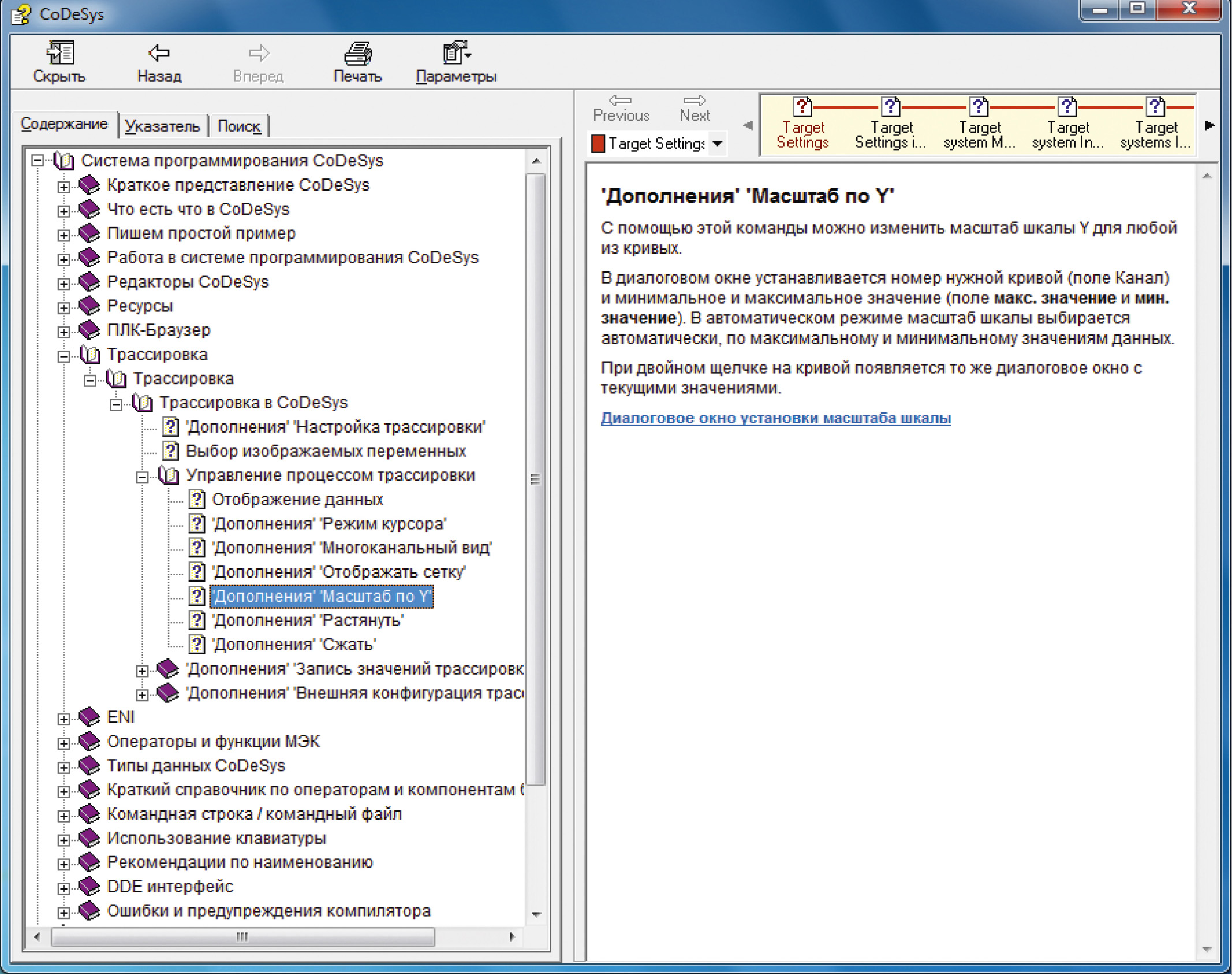Collapse Управление процессом трассировки node
This screenshot has width=1232, height=975.
click(x=142, y=477)
